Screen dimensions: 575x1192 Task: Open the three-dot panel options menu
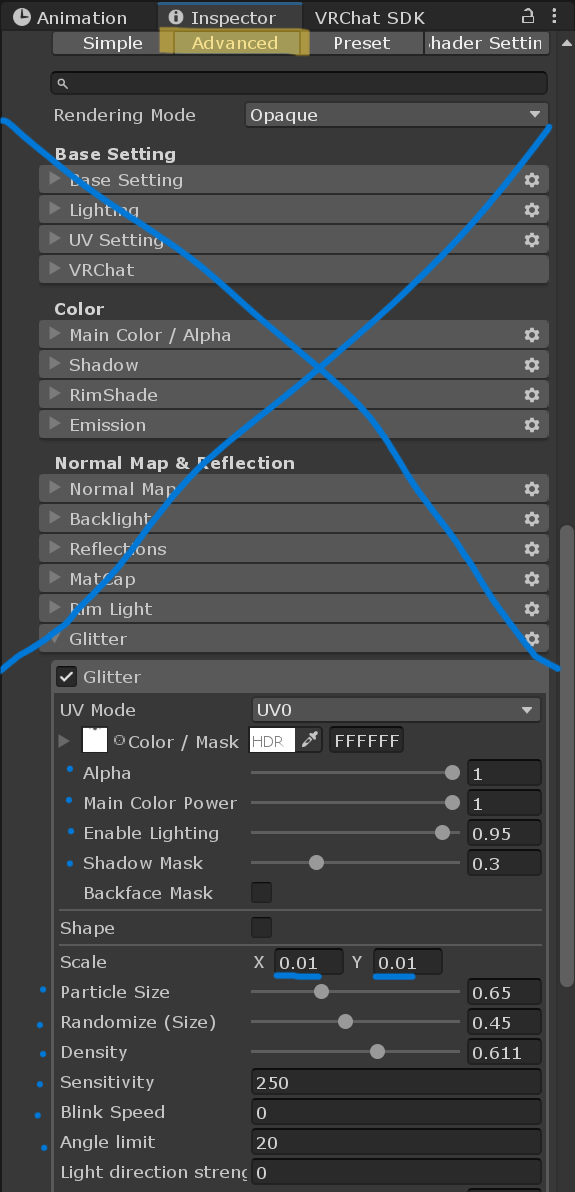(x=554, y=16)
